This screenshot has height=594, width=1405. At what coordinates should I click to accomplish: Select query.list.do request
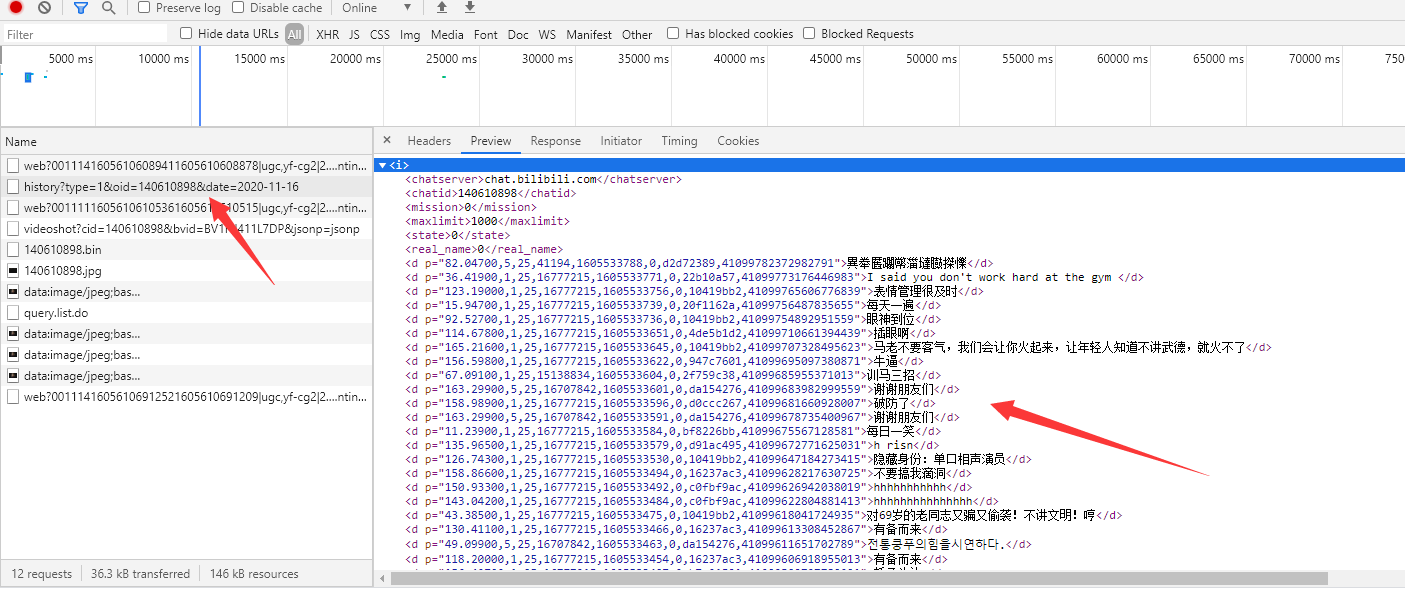186,313
